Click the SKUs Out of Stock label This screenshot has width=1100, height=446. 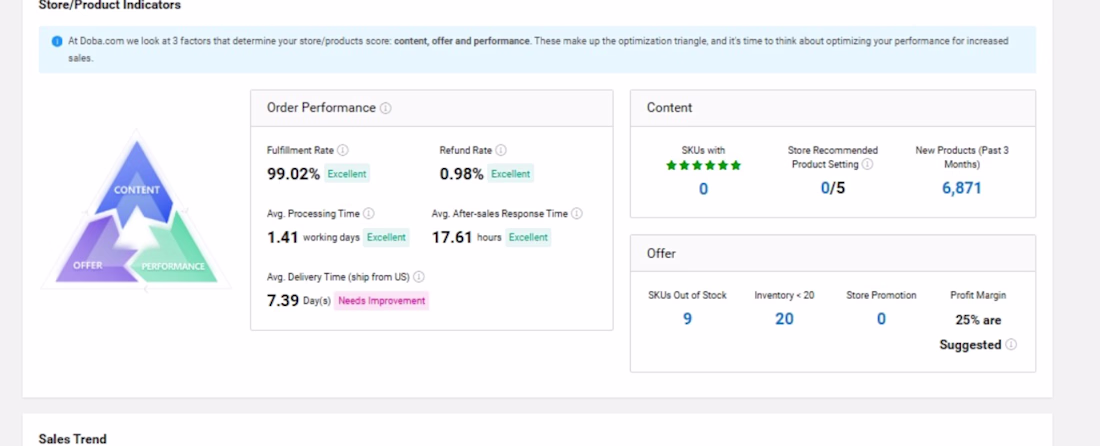click(x=688, y=295)
